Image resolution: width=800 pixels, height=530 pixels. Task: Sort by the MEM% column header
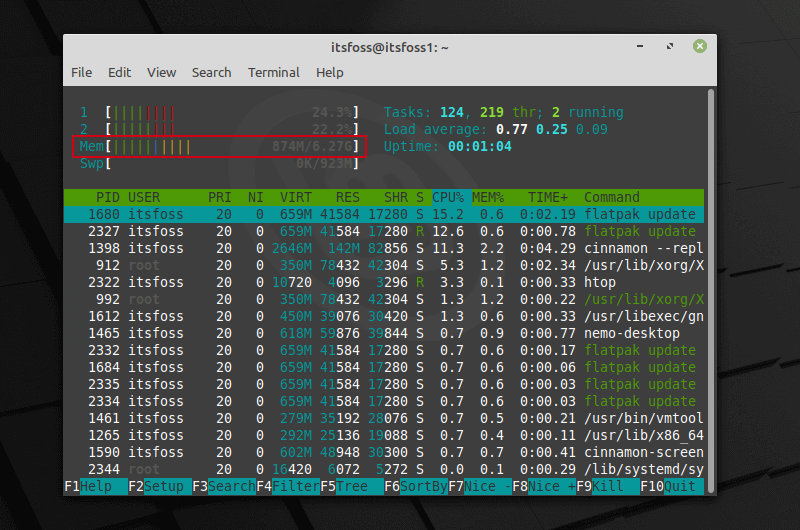(x=488, y=197)
